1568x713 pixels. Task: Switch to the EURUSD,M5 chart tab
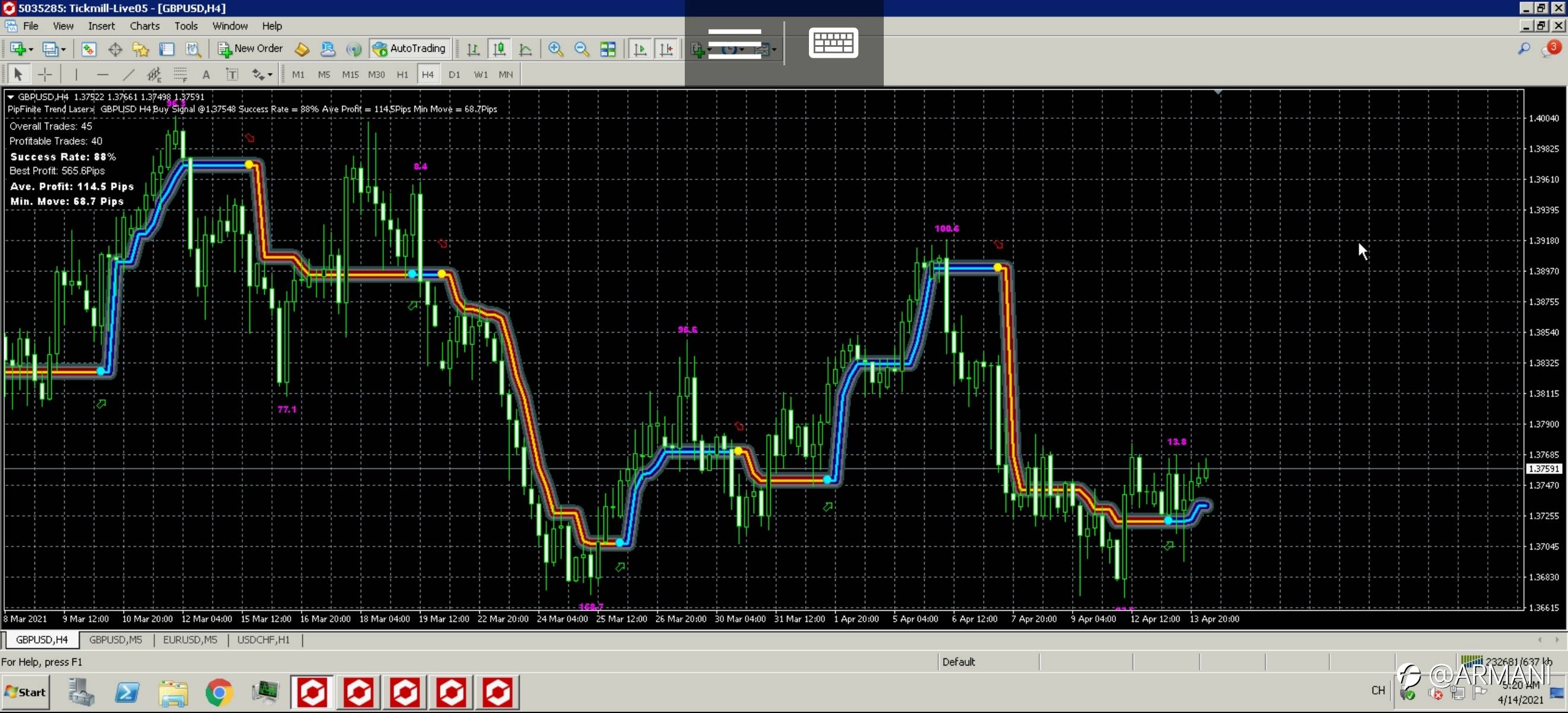[x=190, y=639]
